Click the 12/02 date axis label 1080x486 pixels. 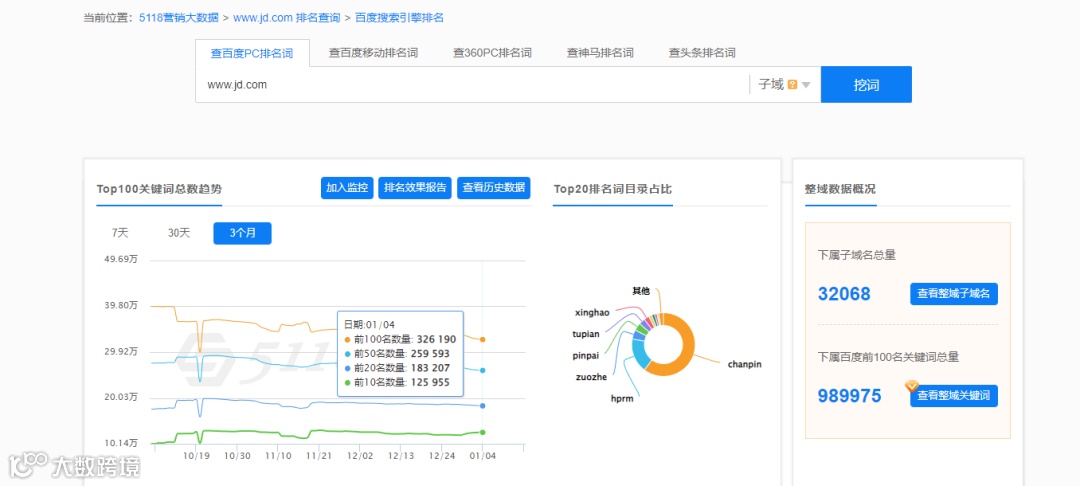coord(360,456)
